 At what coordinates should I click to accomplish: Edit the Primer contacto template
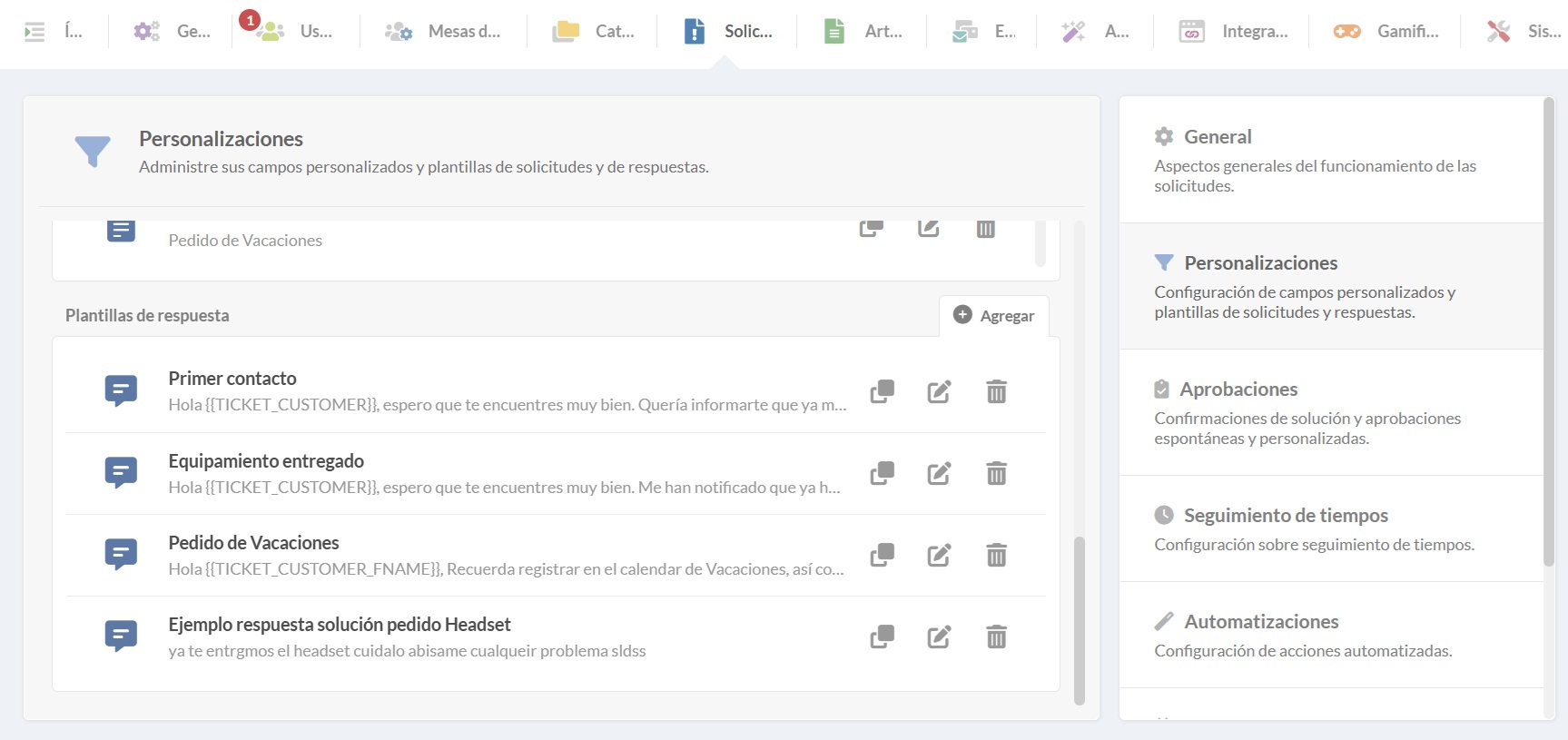pyautogui.click(x=939, y=391)
